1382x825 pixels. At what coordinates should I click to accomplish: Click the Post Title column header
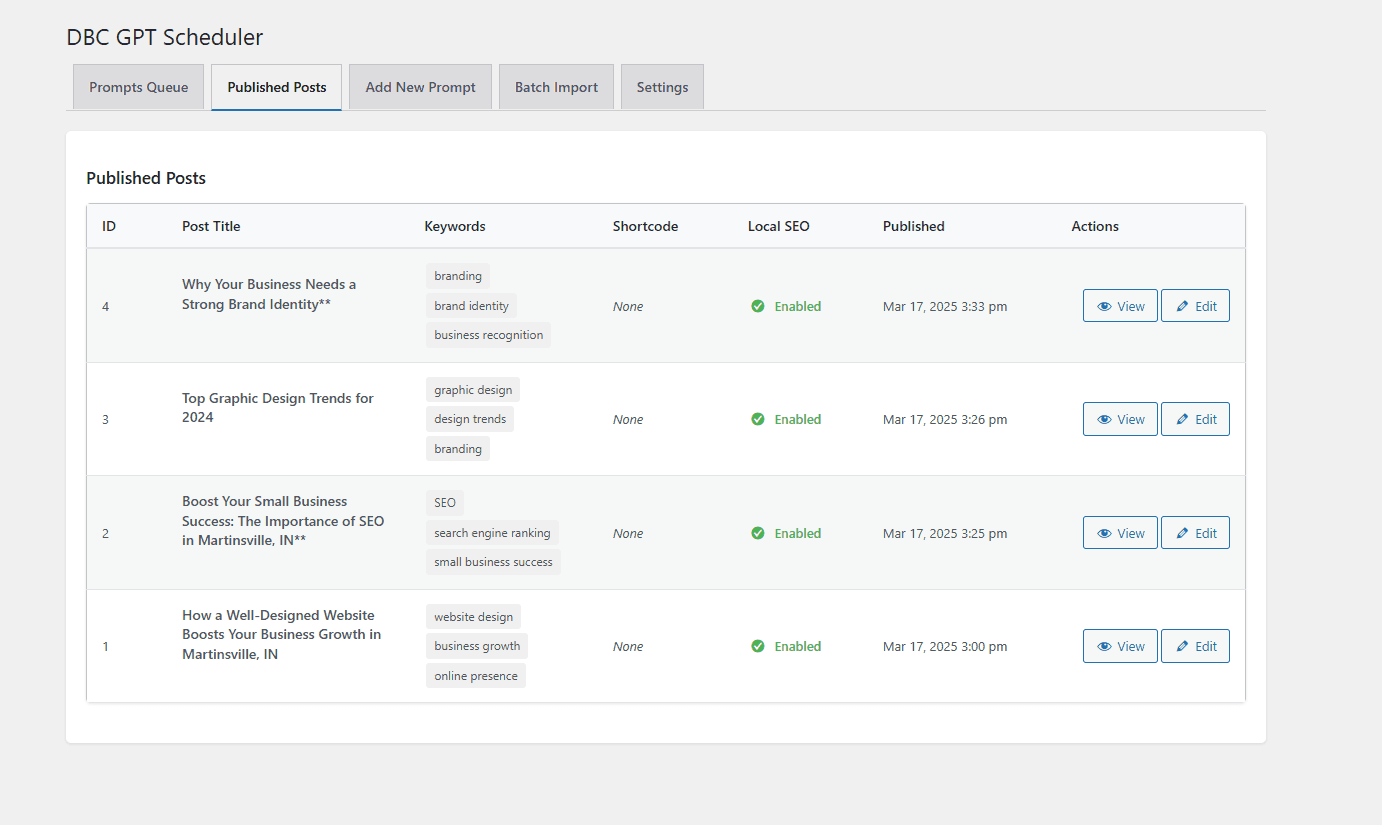point(211,226)
